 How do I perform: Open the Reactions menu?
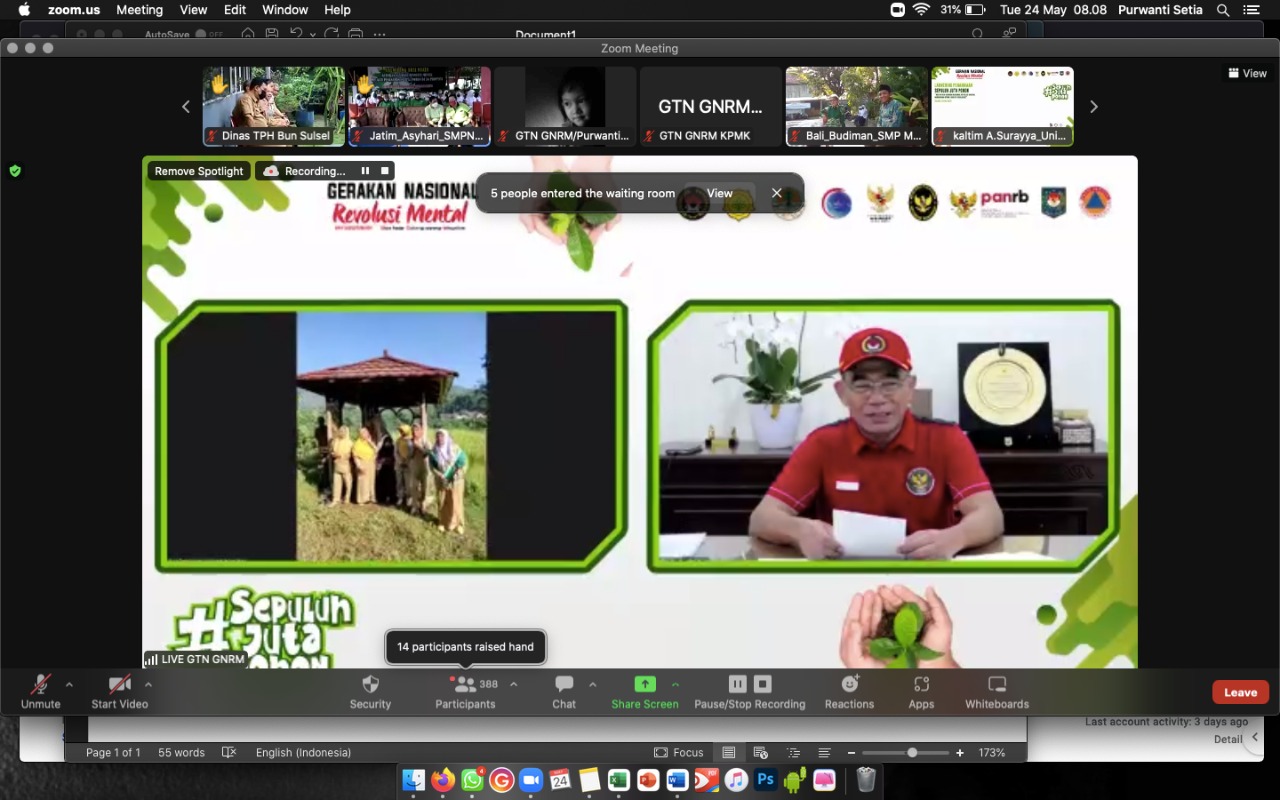click(849, 685)
